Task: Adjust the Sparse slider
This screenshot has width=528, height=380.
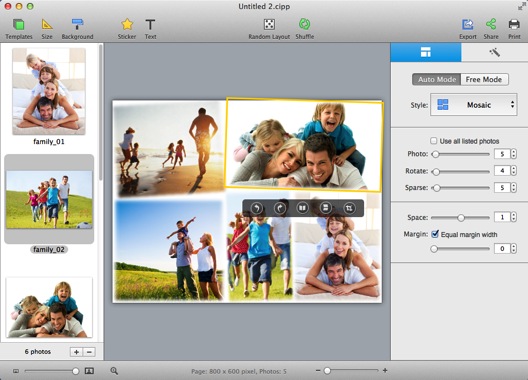Action: pyautogui.click(x=460, y=188)
